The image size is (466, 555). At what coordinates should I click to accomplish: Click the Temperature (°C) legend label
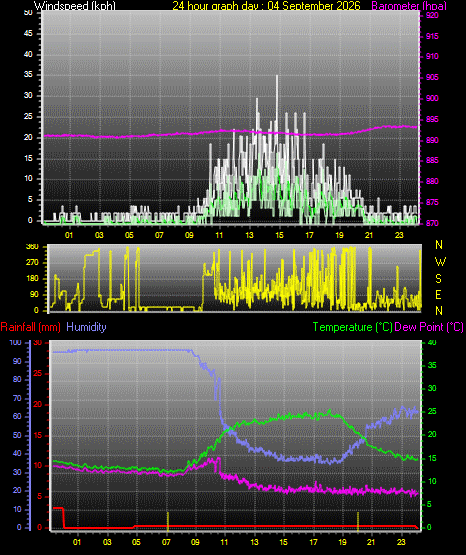point(352,327)
